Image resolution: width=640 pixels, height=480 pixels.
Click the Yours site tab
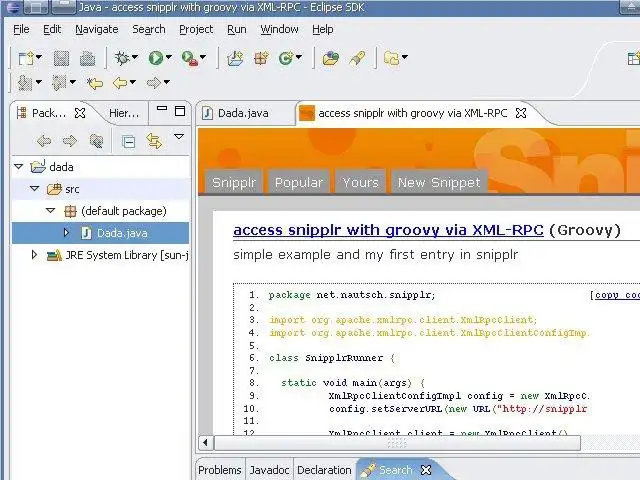click(x=361, y=182)
